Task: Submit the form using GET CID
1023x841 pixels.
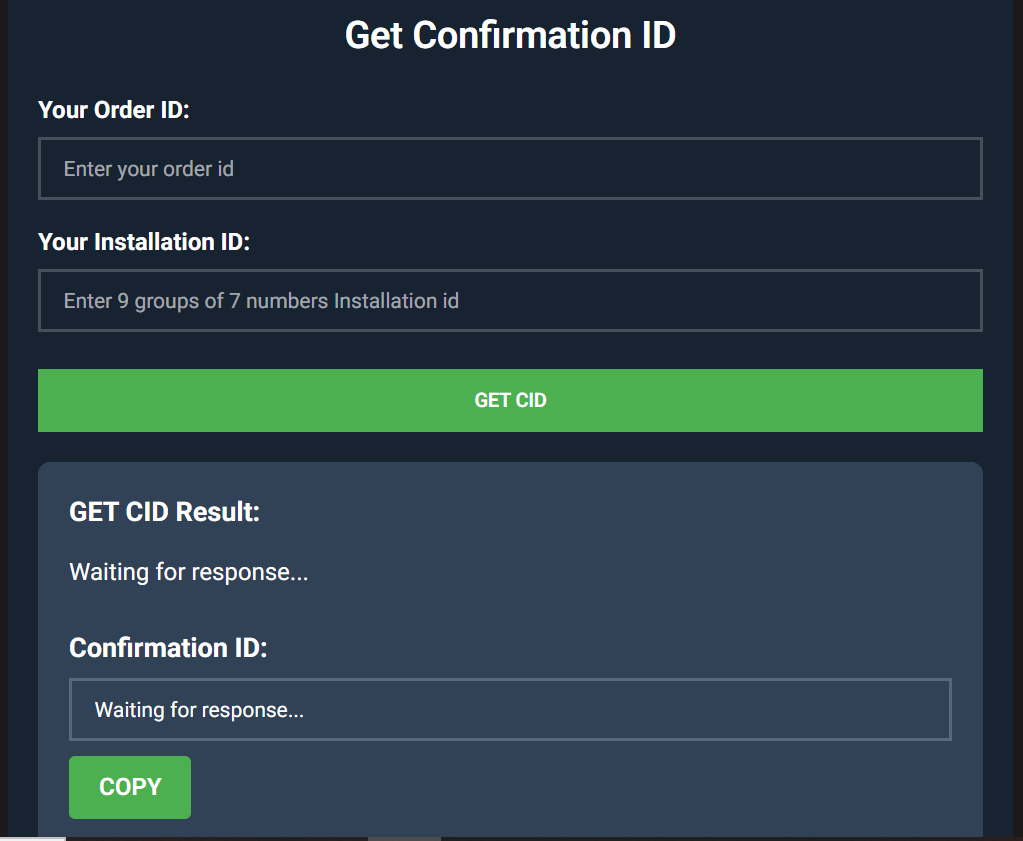Action: tap(510, 401)
